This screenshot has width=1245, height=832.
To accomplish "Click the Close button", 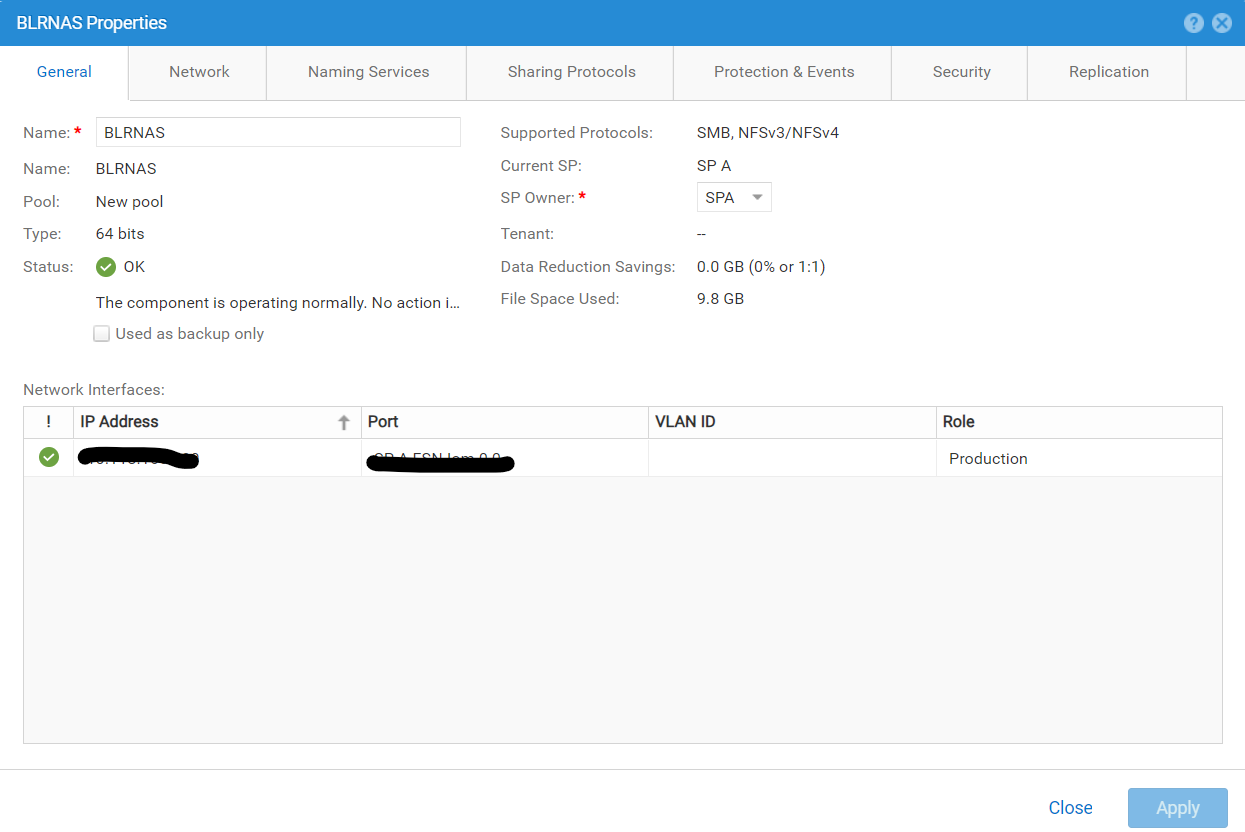I will click(x=1070, y=807).
